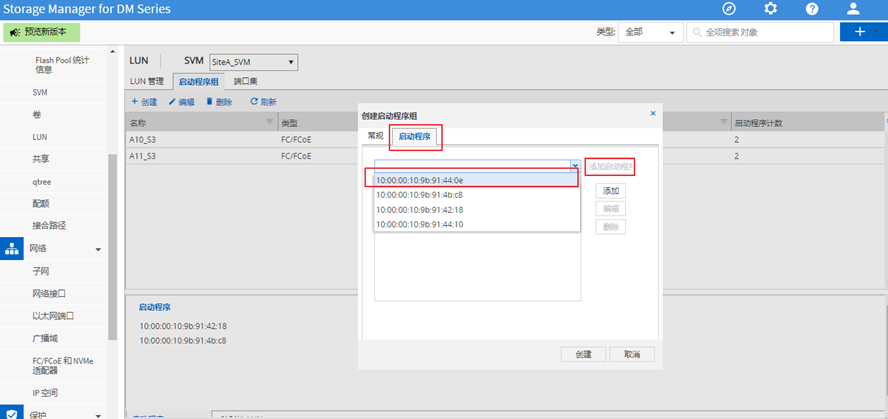Collapse the 网络 sidebar section arrow

click(x=98, y=249)
